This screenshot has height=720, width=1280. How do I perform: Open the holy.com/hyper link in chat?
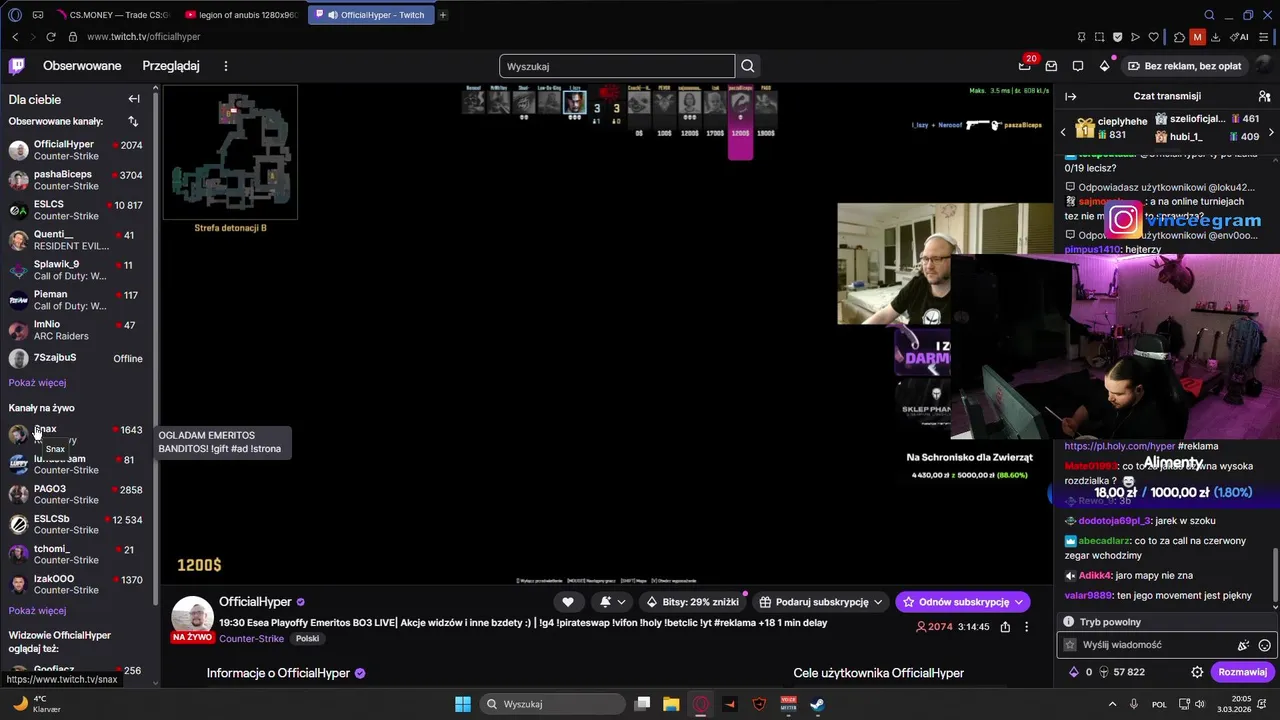pos(1119,446)
